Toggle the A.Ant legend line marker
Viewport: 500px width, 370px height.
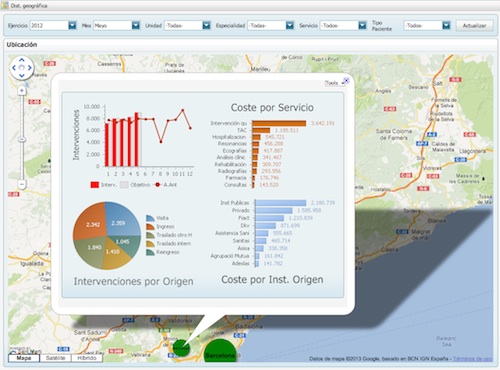(157, 185)
